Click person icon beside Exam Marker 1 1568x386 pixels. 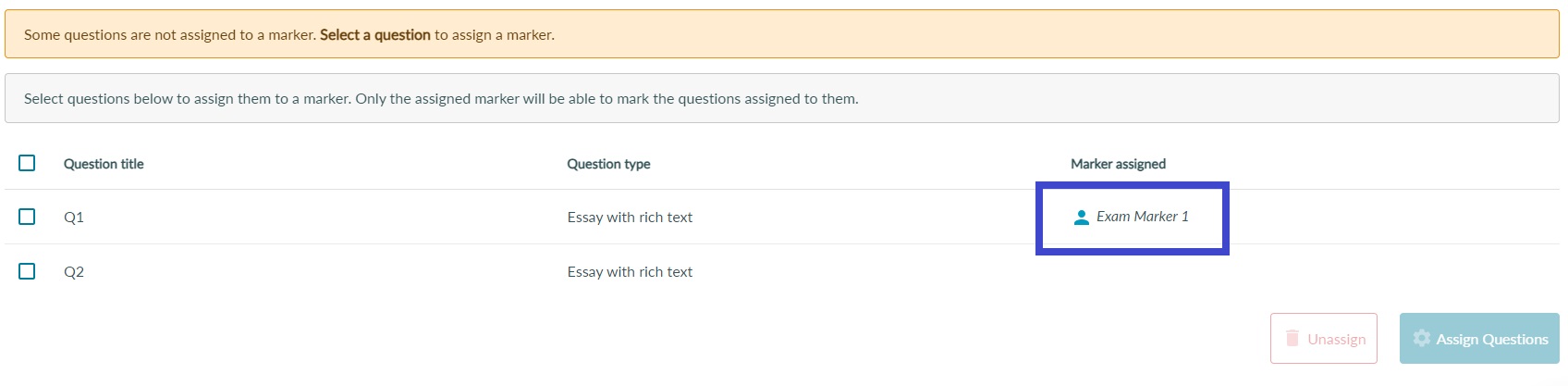[x=1081, y=218]
